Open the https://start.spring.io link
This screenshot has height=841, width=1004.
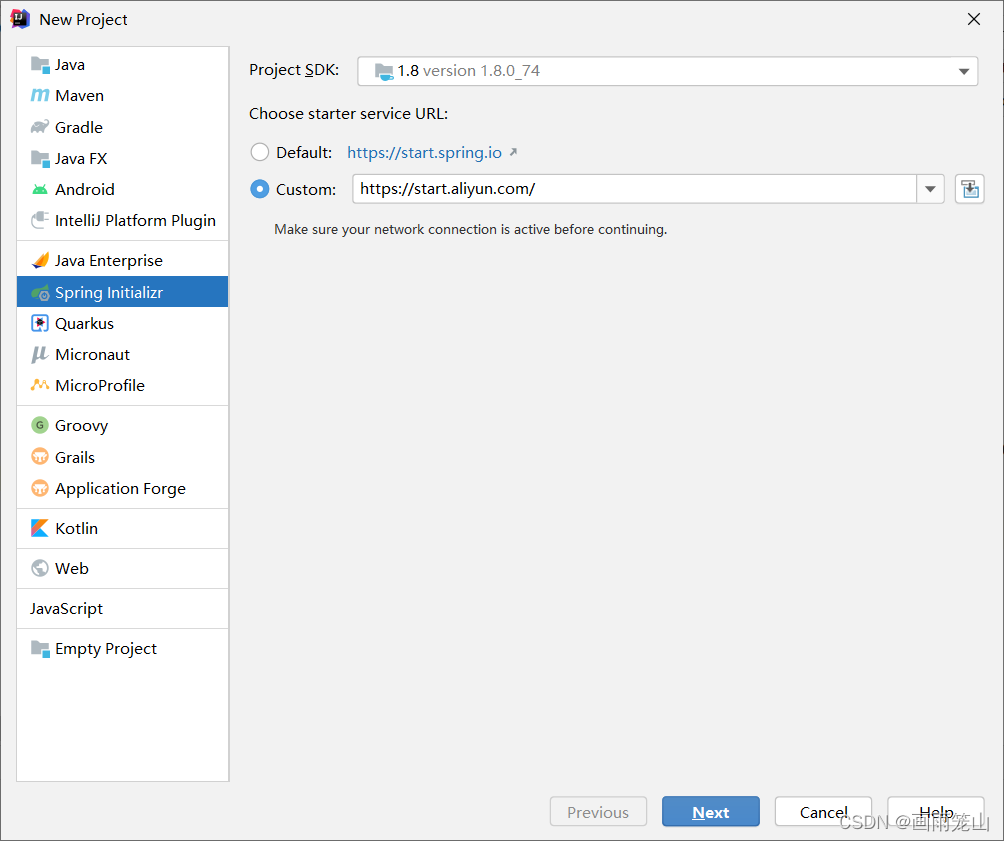coord(425,152)
